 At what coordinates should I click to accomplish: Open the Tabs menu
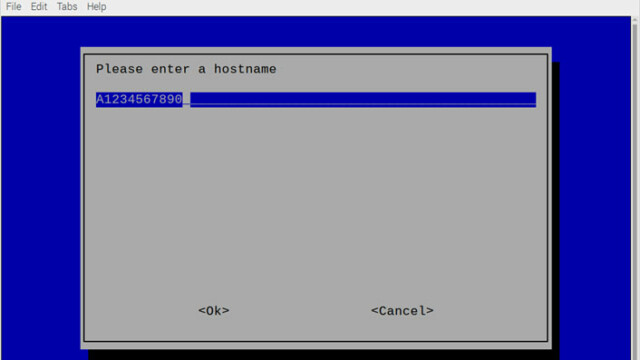(x=67, y=7)
